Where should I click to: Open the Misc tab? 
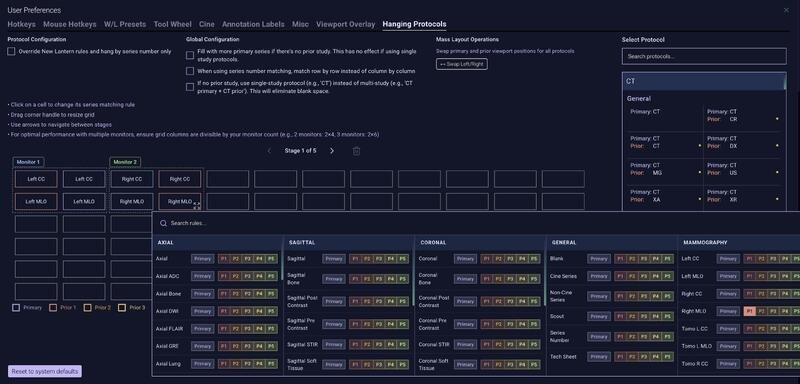pos(300,24)
